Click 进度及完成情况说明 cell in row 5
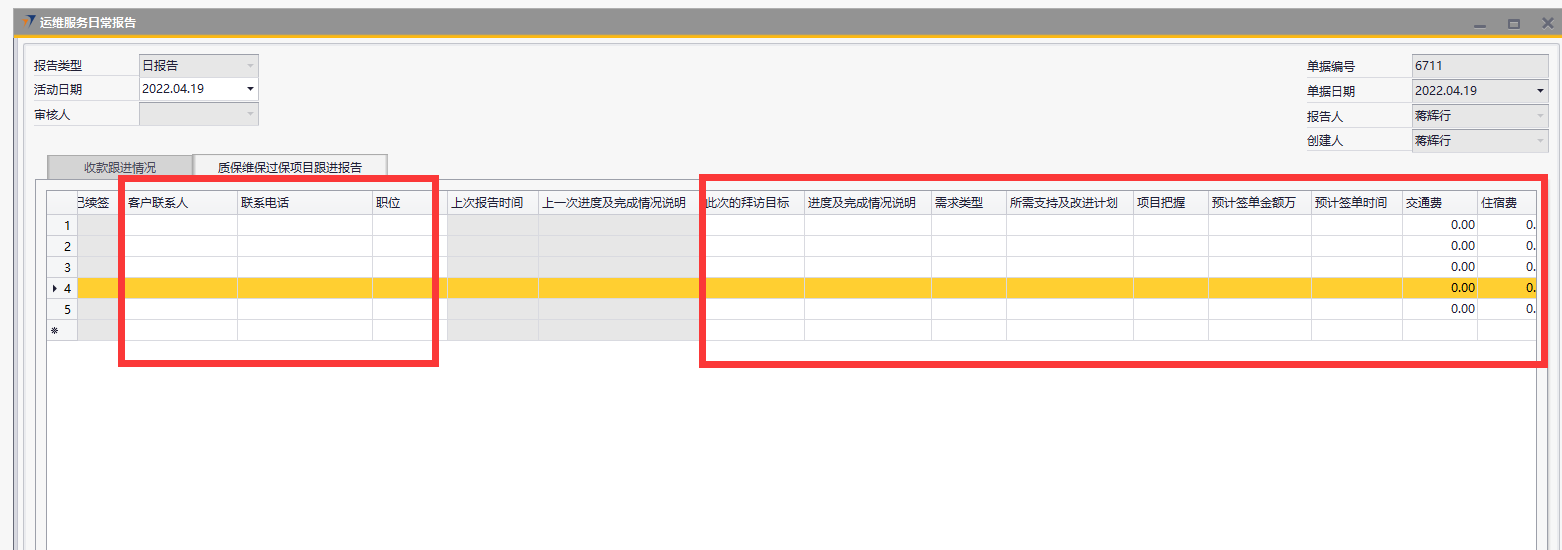The height and width of the screenshot is (550, 1562). pos(867,309)
